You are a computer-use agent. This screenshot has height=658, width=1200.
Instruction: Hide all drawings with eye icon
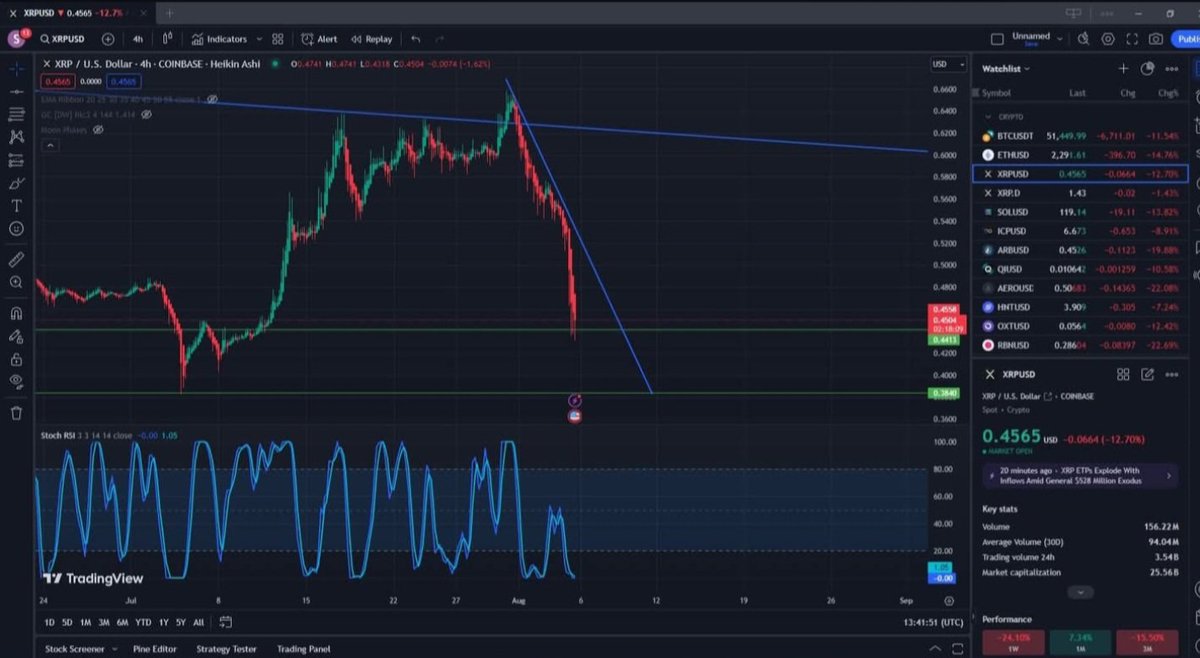coord(16,381)
